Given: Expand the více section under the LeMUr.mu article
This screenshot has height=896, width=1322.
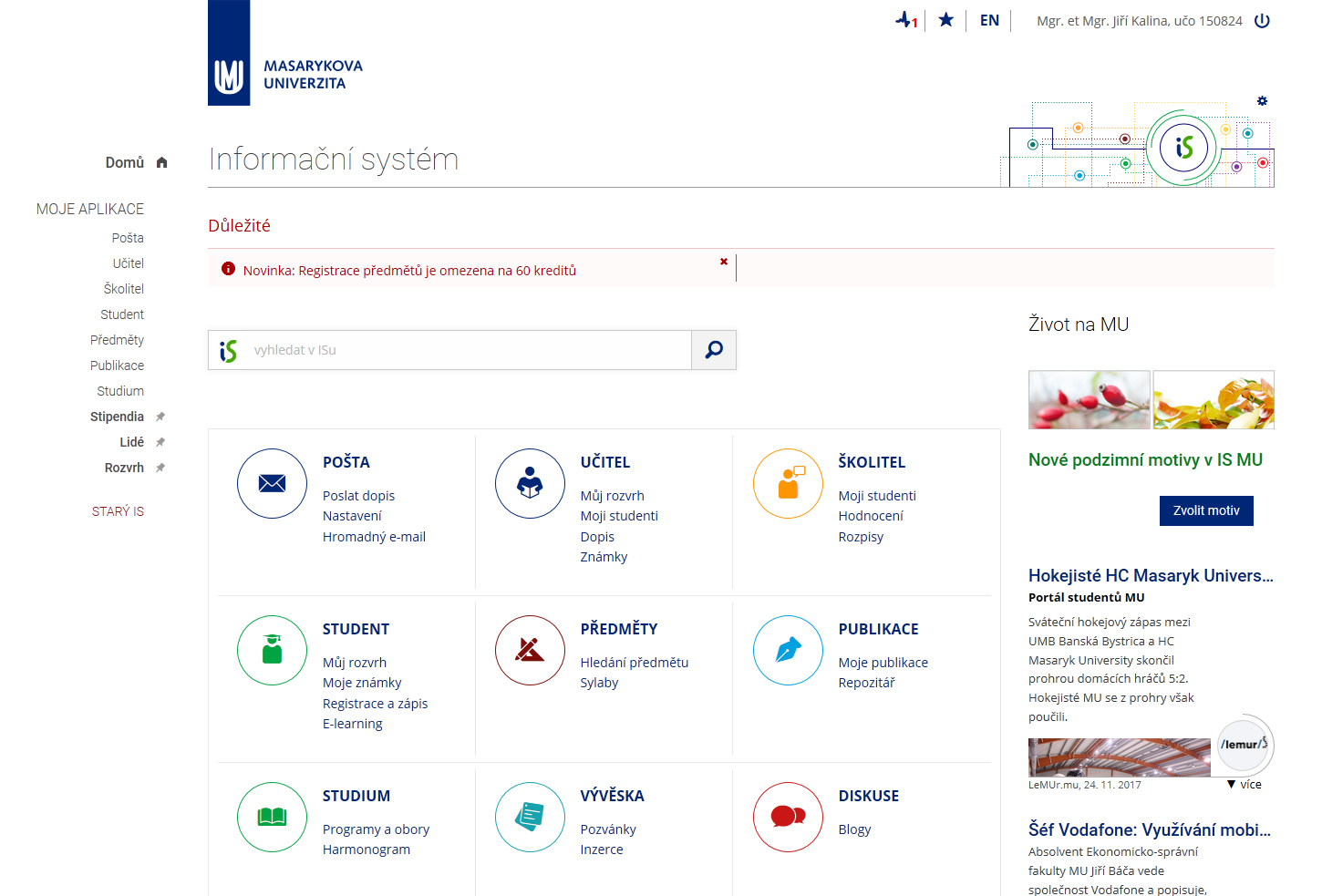Looking at the screenshot, I should [1247, 784].
